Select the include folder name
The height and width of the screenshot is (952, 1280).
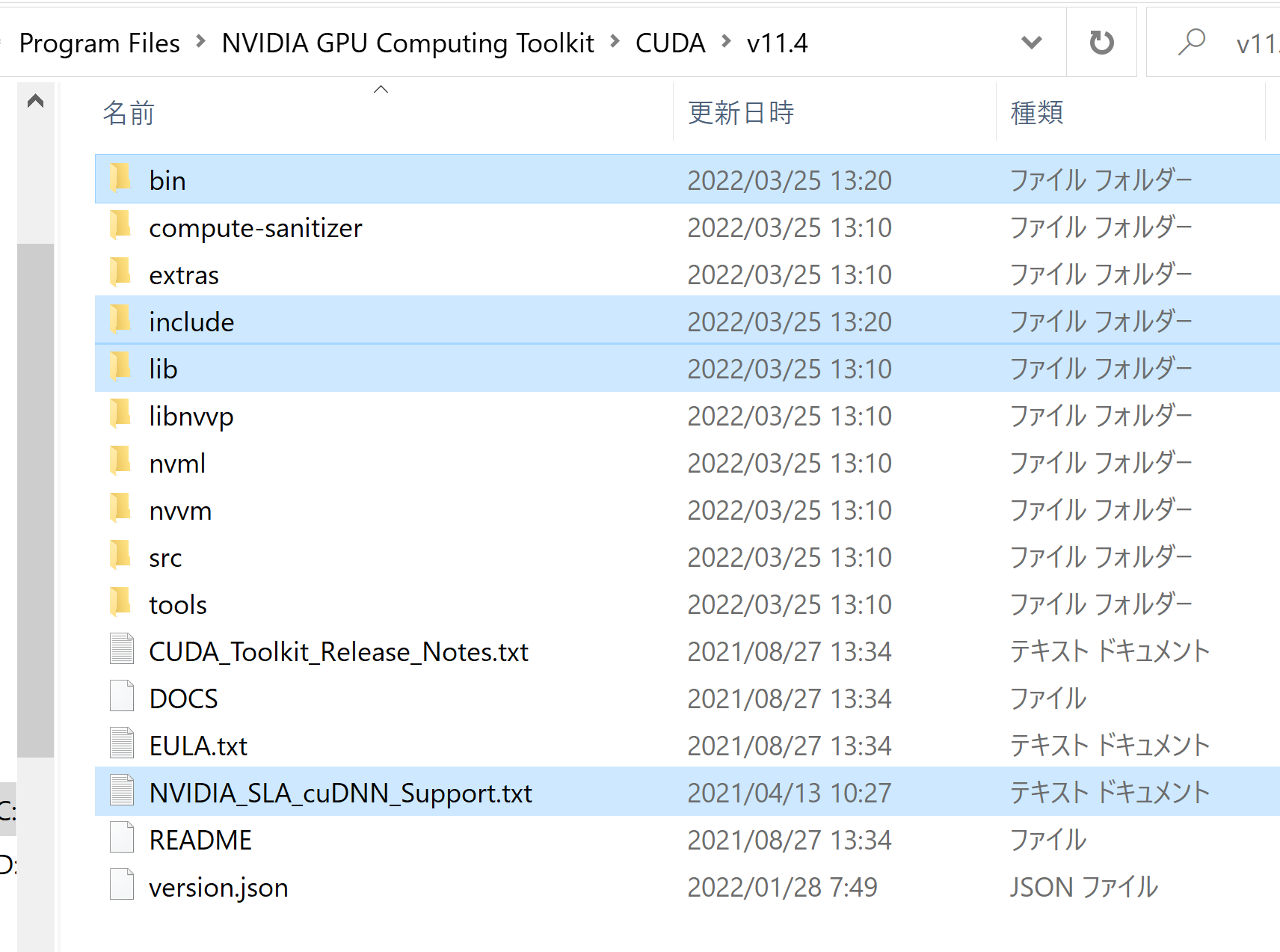(x=191, y=322)
